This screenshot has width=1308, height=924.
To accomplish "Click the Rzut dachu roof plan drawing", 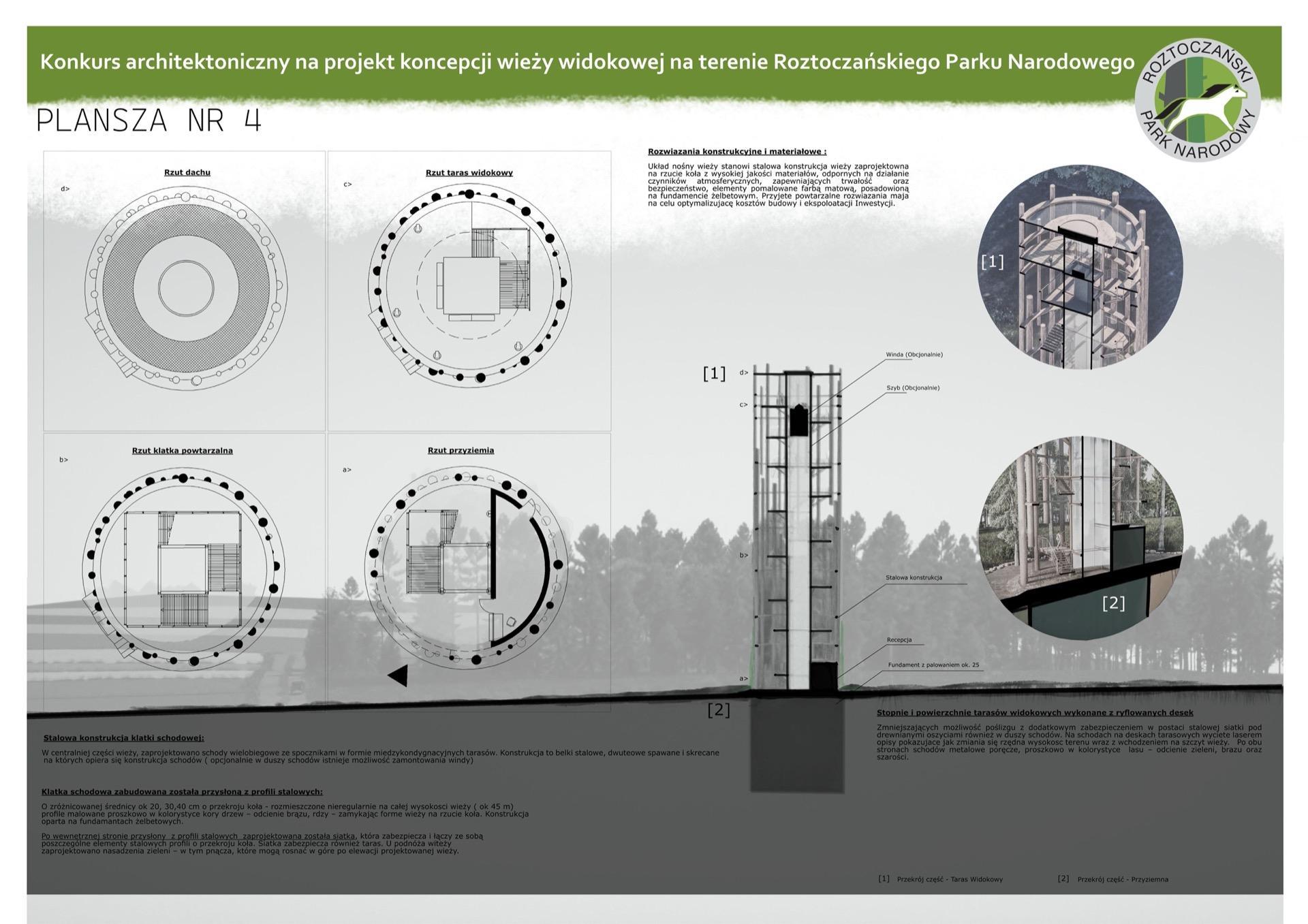I will pos(186,287).
